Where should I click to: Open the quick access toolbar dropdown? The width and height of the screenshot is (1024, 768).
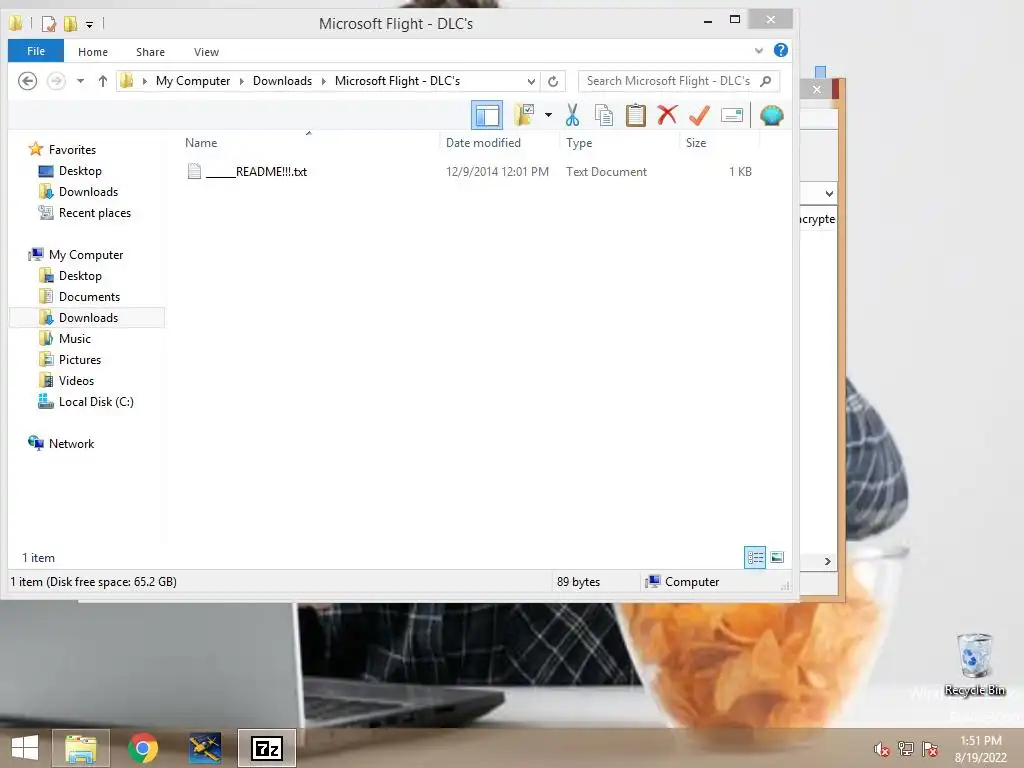(x=89, y=24)
